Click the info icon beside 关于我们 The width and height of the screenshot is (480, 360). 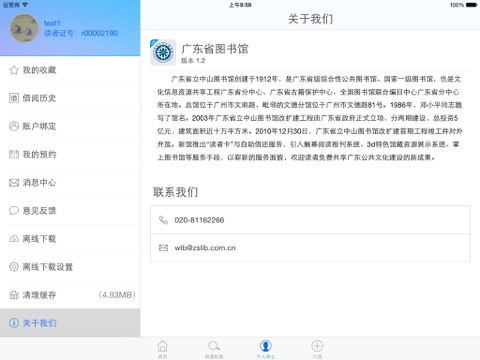[14, 323]
